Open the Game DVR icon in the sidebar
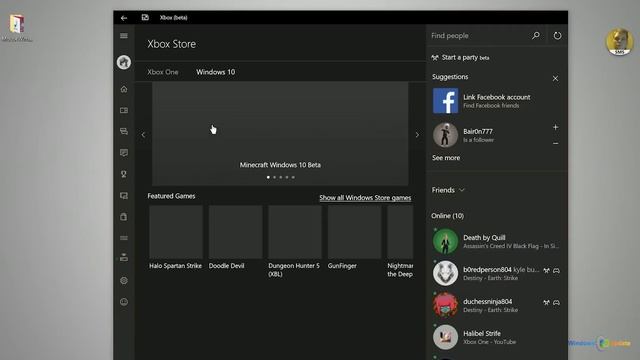 (124, 196)
